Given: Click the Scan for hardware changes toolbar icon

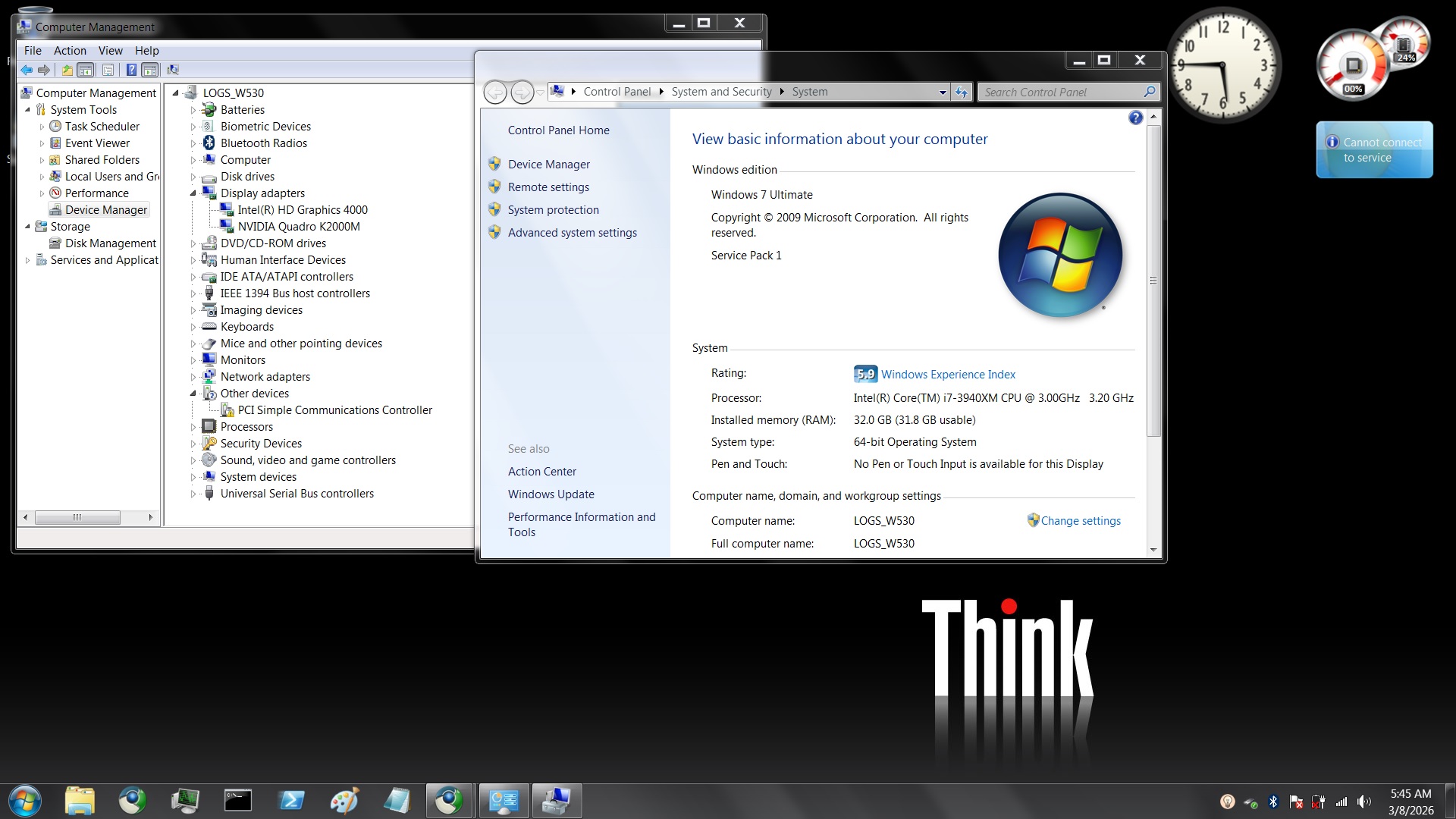Looking at the screenshot, I should 173,70.
